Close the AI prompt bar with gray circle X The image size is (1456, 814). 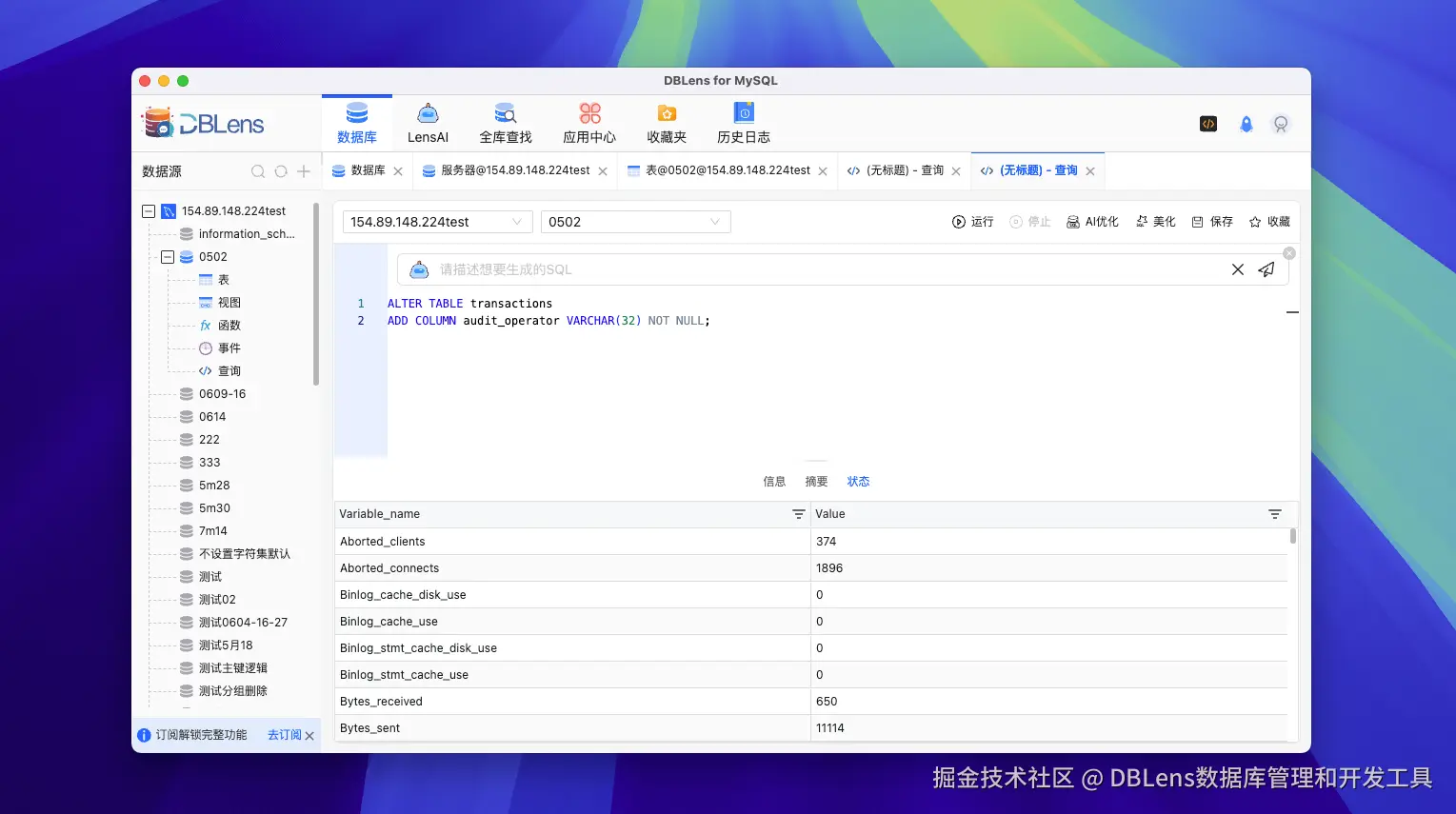1289,253
